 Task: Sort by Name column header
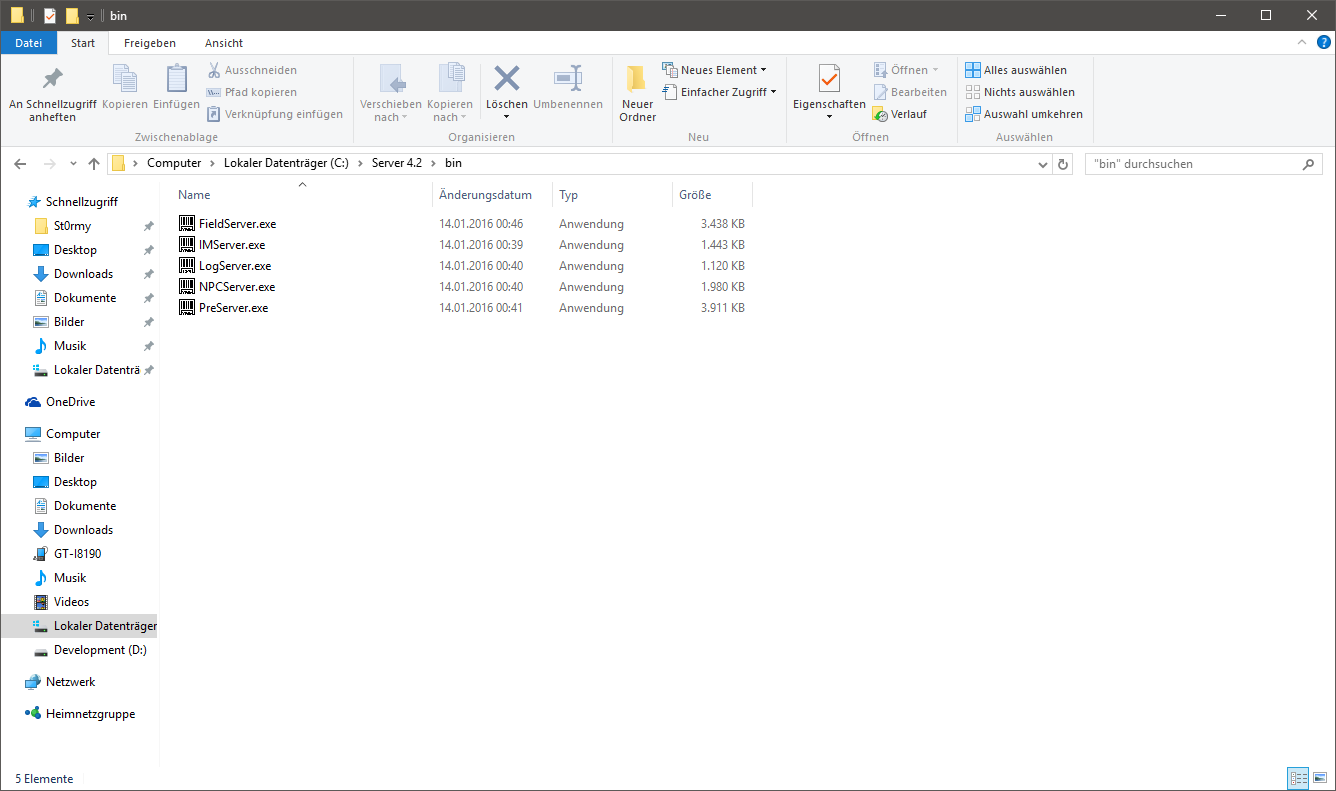click(304, 195)
